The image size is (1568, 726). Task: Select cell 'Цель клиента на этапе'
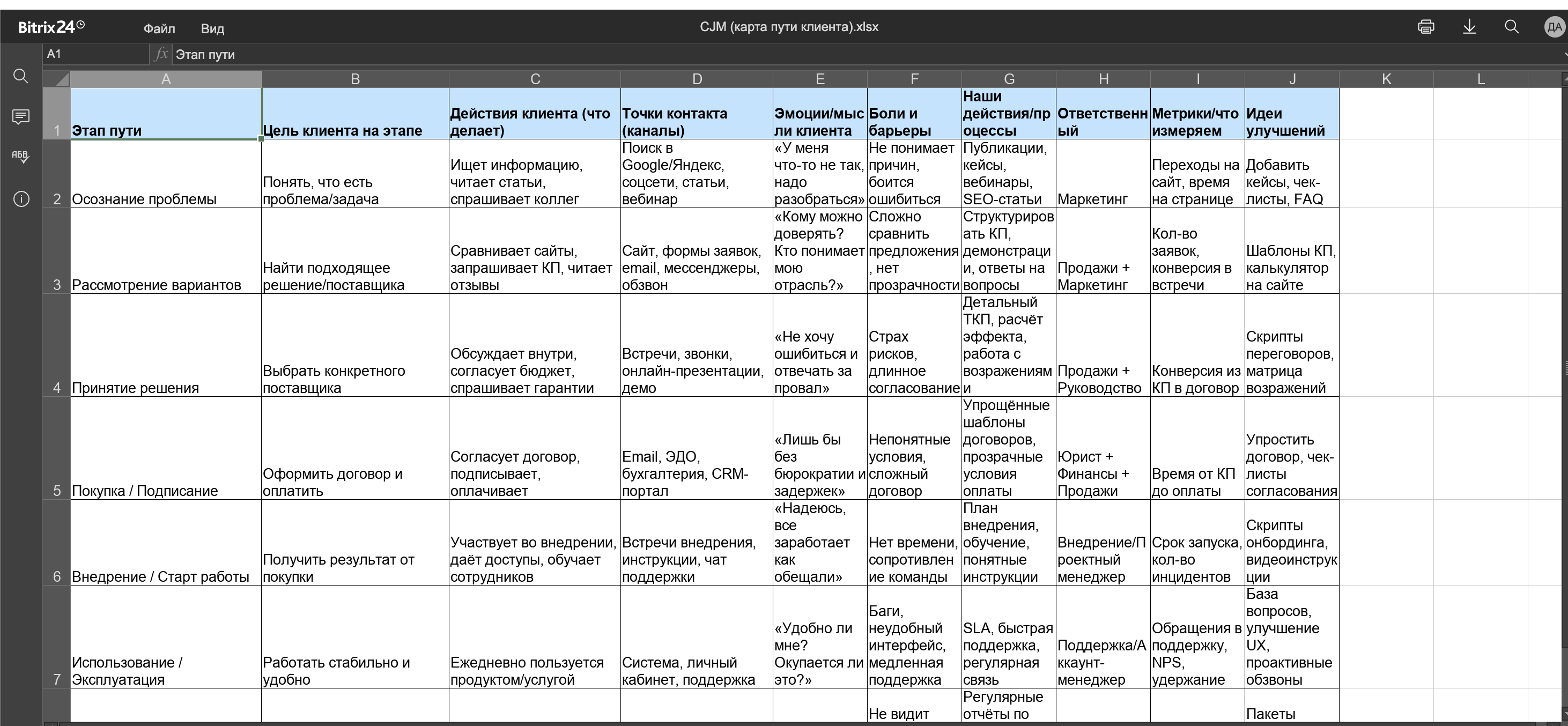356,114
